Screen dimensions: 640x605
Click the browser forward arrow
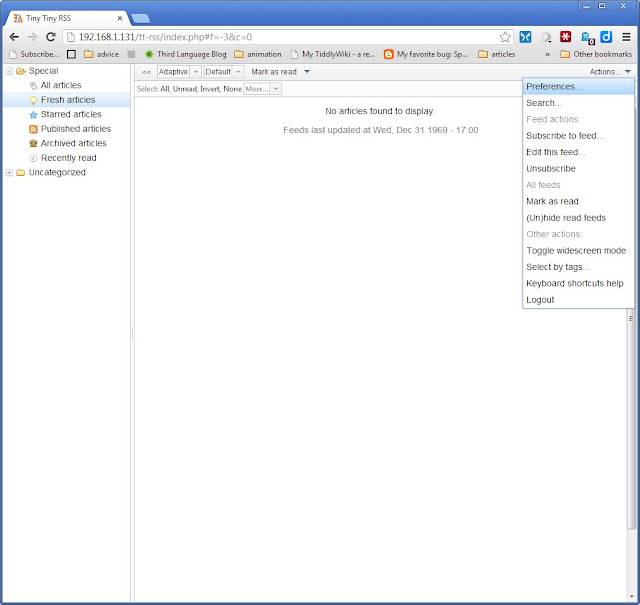(32, 37)
